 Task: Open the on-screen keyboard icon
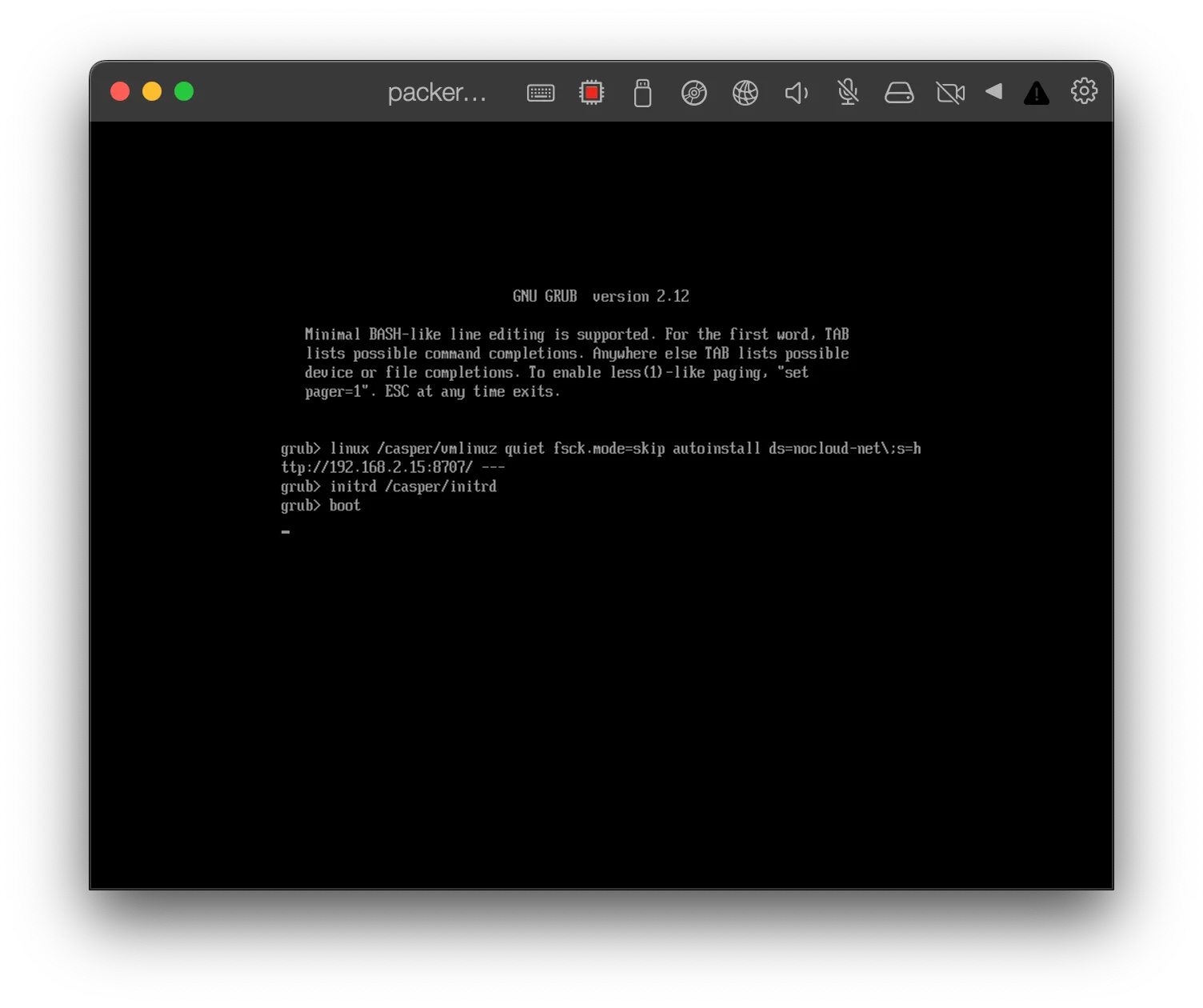click(541, 92)
